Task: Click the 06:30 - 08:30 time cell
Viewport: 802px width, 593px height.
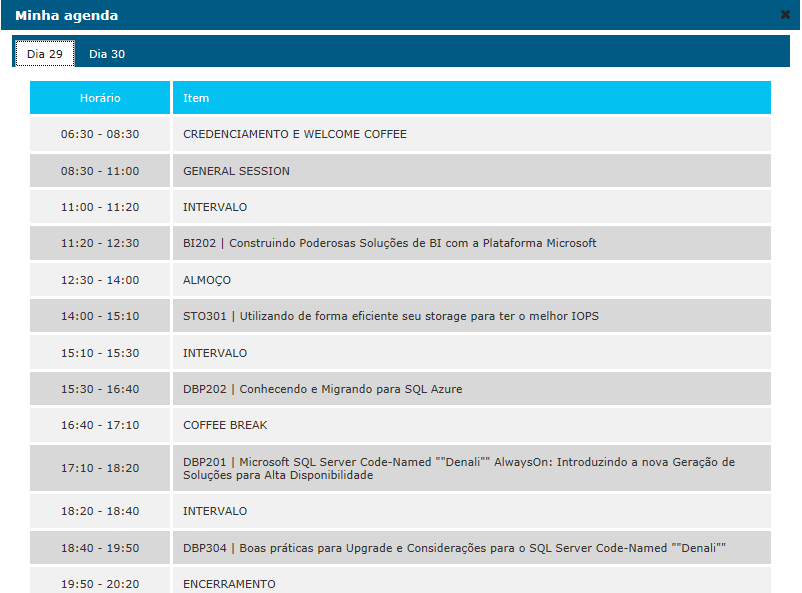Action: tap(100, 134)
